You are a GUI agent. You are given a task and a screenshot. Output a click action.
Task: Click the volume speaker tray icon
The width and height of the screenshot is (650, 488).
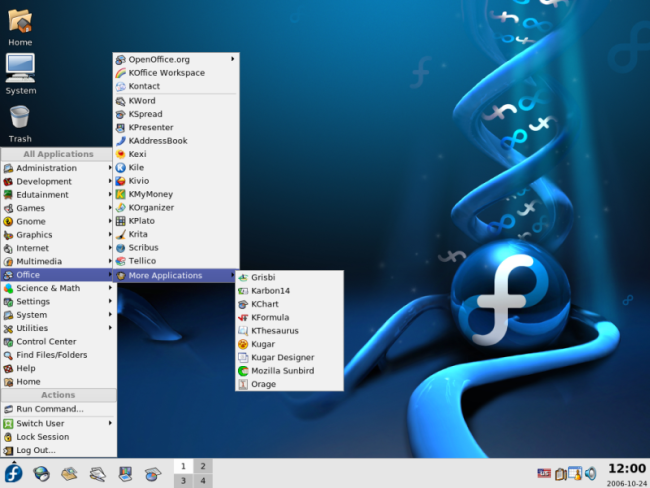click(x=591, y=473)
